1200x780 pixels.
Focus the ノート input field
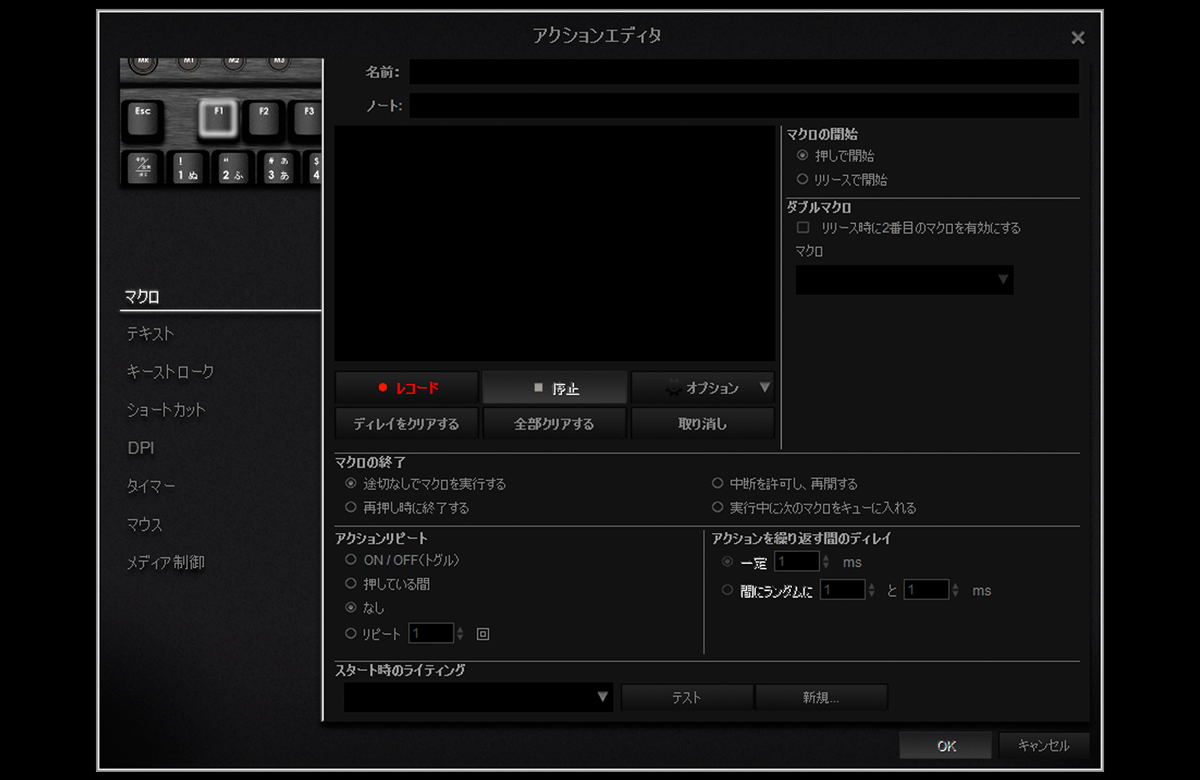pos(744,106)
